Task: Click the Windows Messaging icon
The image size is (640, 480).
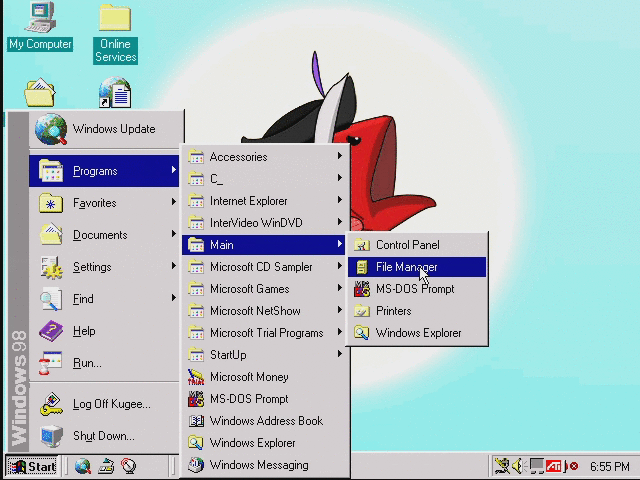Action: pos(196,465)
